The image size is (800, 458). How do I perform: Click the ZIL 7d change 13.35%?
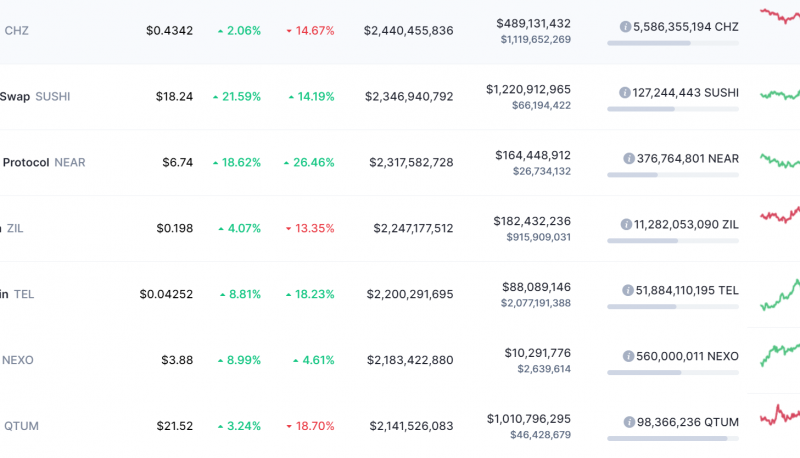(x=310, y=228)
